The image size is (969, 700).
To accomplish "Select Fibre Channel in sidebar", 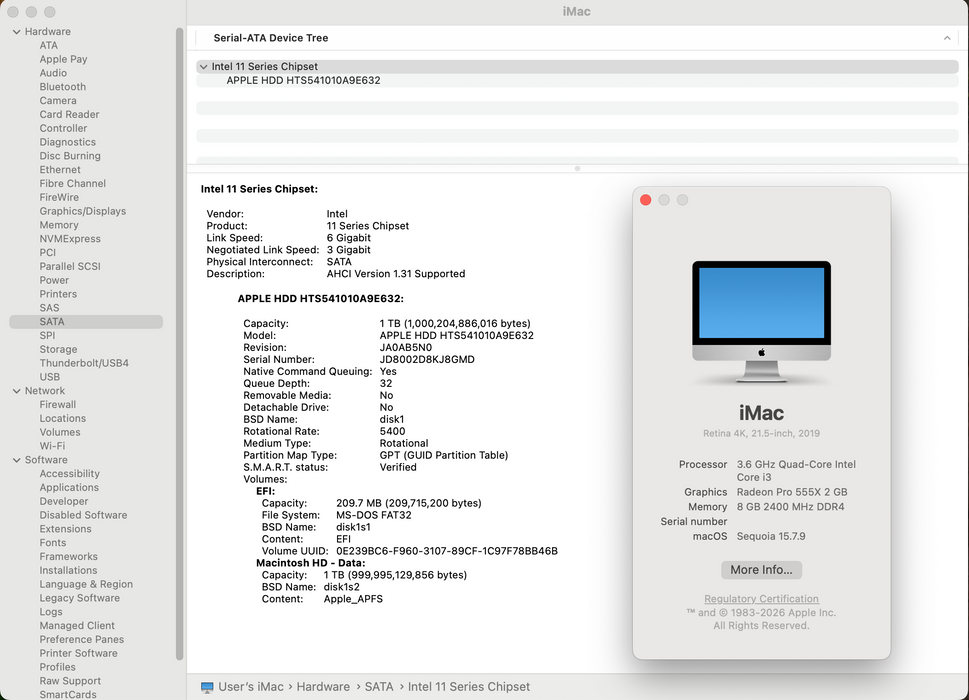I will point(72,183).
